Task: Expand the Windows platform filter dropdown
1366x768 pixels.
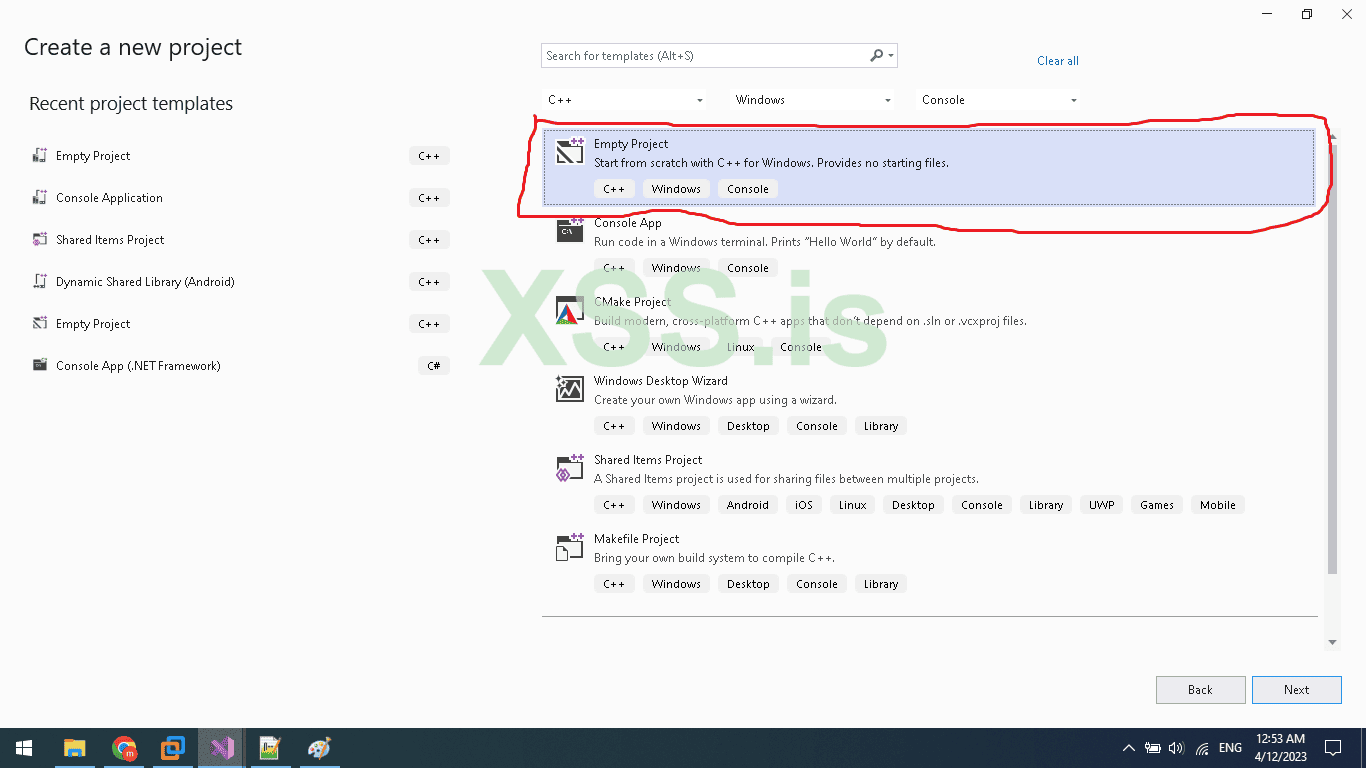Action: (x=812, y=100)
